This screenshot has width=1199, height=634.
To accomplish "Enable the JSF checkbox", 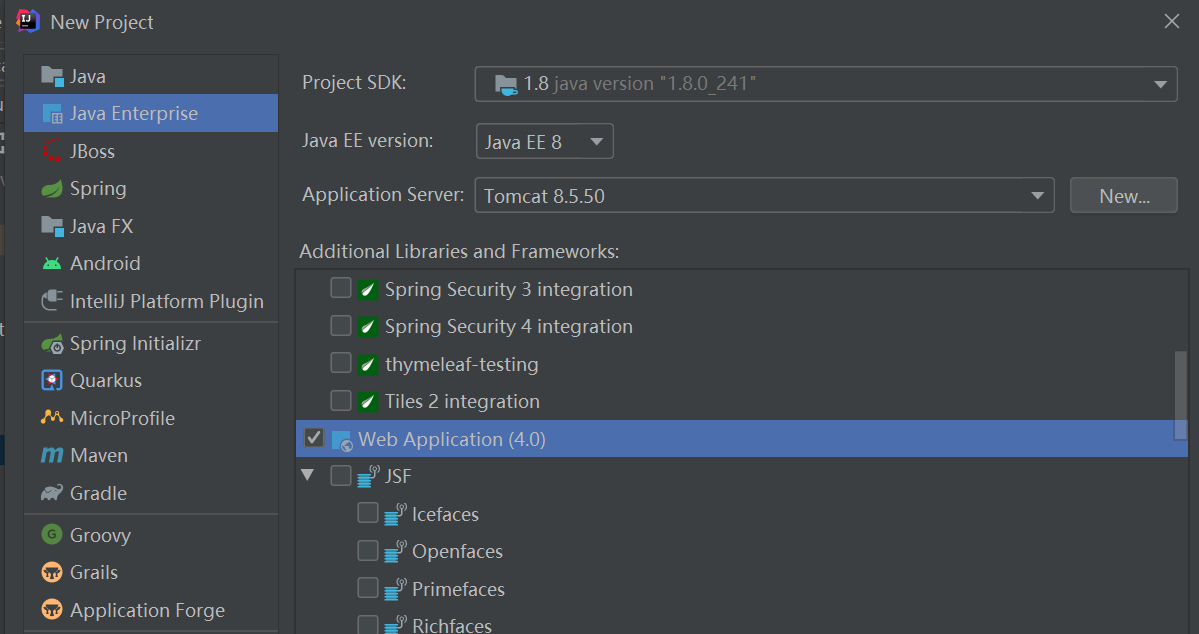I will (x=341, y=476).
